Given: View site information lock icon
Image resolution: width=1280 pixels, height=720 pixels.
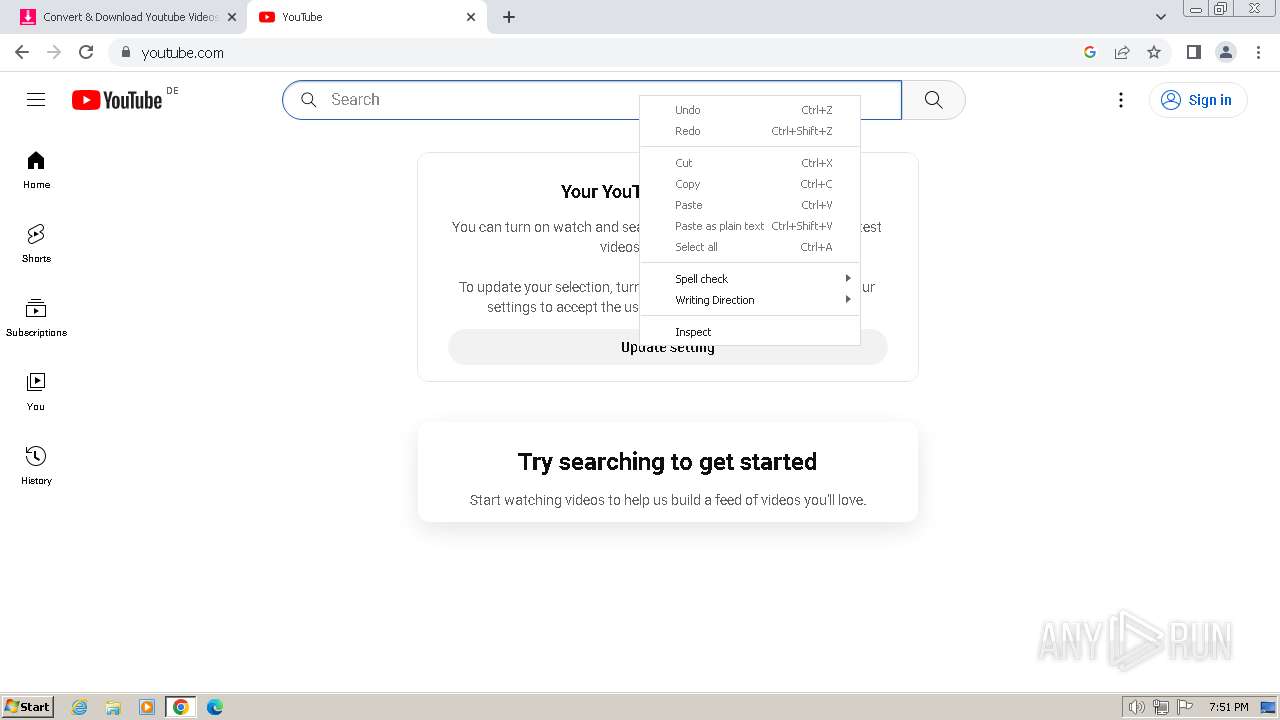Looking at the screenshot, I should (x=125, y=52).
